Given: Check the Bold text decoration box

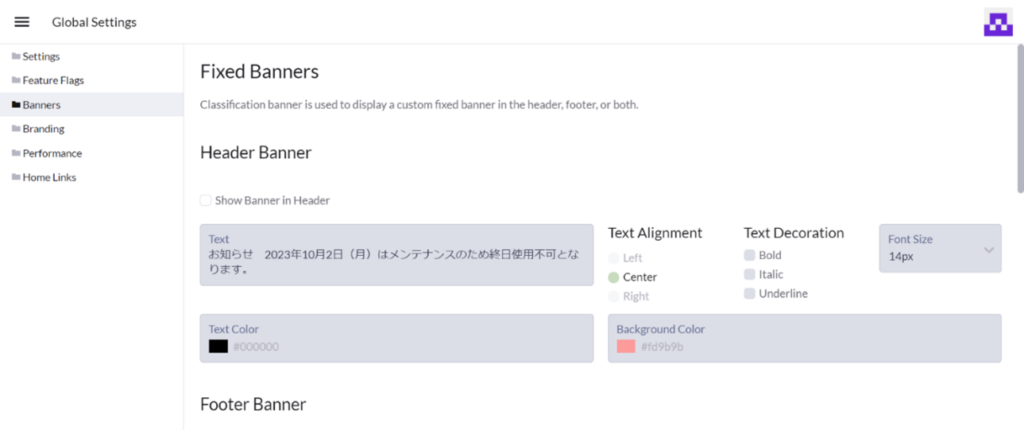Looking at the screenshot, I should point(750,255).
